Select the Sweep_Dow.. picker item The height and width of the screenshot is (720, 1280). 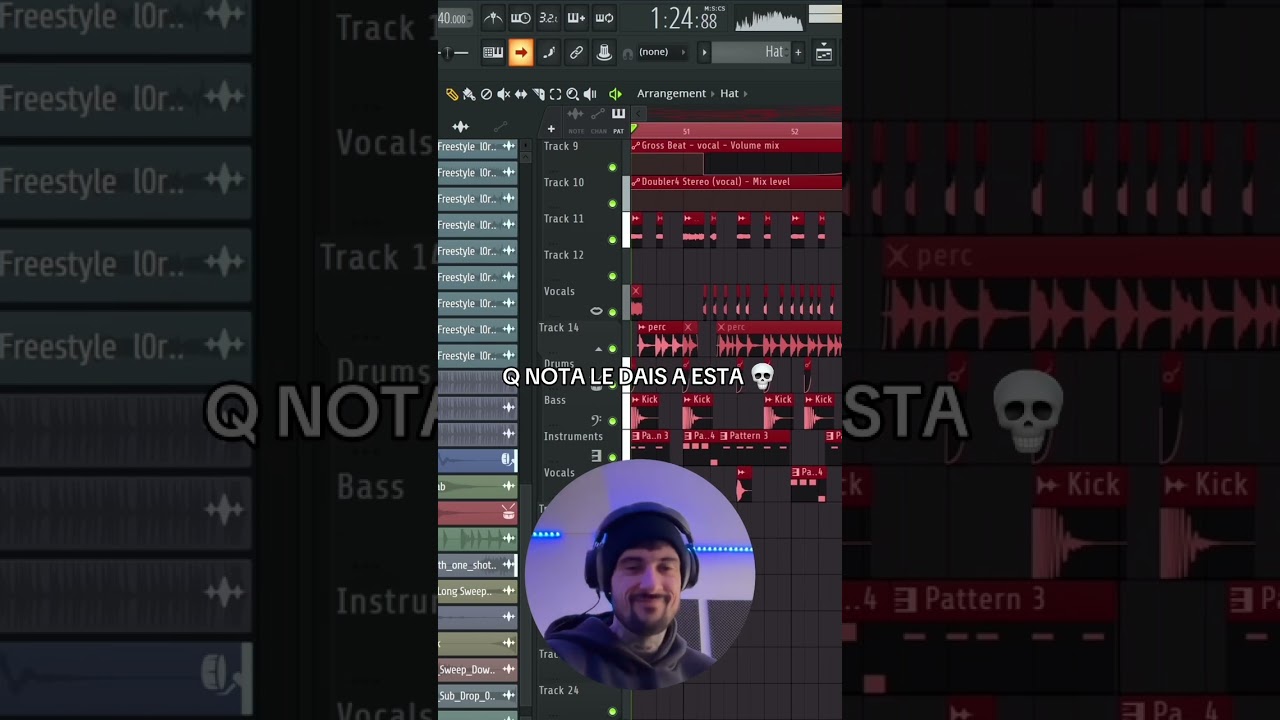(x=477, y=669)
